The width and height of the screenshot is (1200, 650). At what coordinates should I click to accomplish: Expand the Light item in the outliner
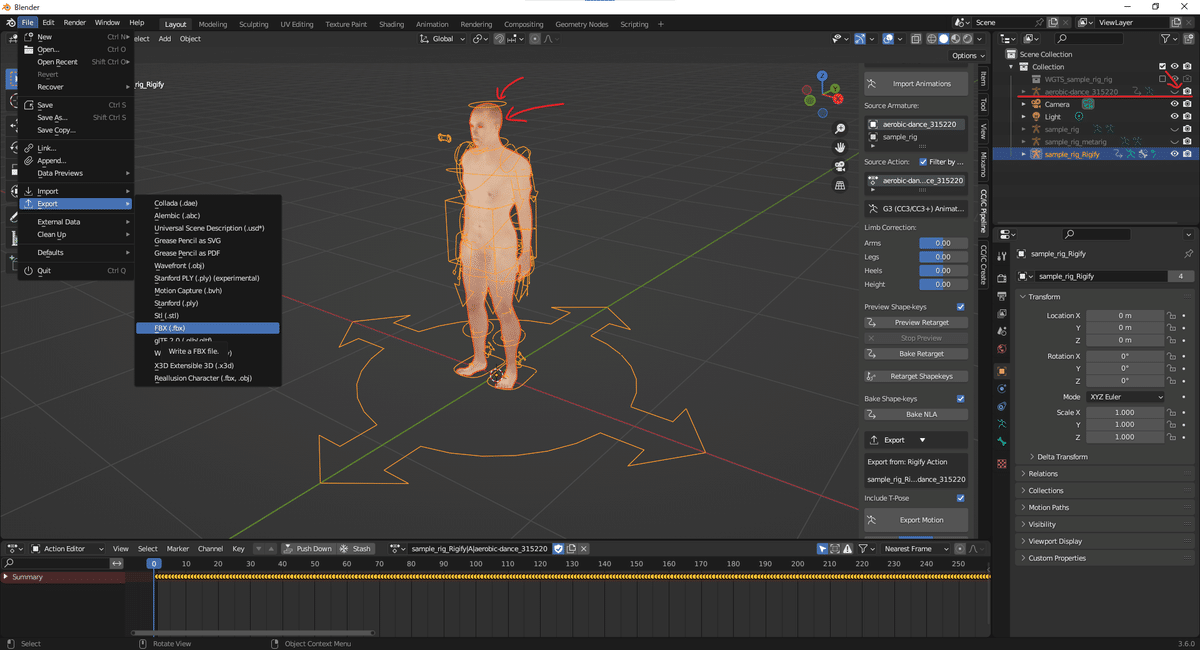tap(1024, 117)
